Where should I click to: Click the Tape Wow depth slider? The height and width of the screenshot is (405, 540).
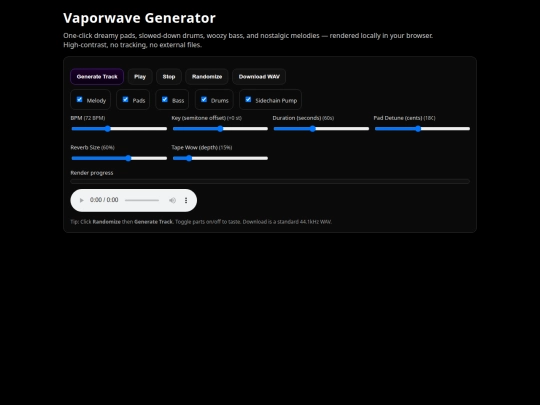220,158
